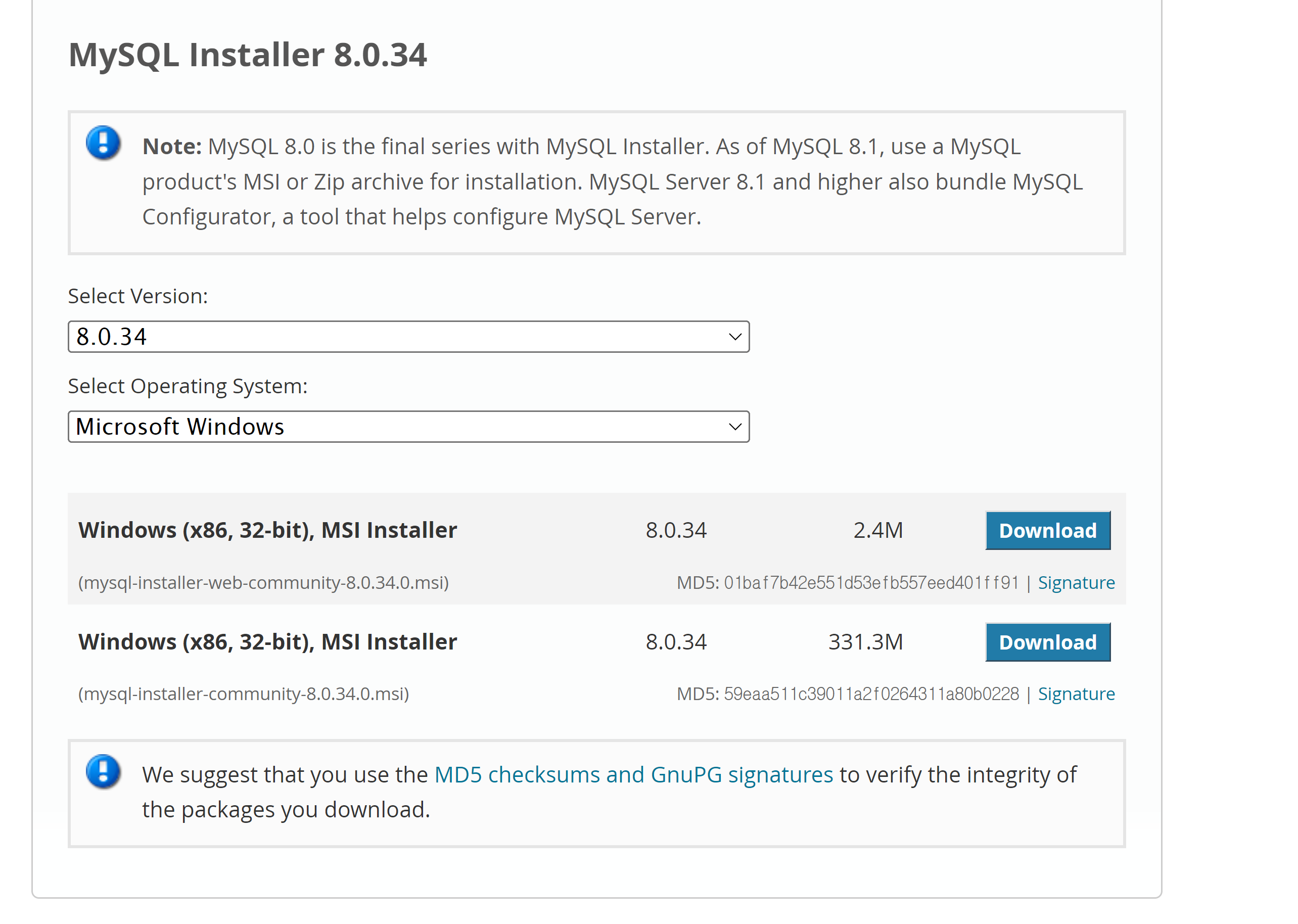Click the 331.3M file size text
The width and height of the screenshot is (1298, 924).
[865, 642]
